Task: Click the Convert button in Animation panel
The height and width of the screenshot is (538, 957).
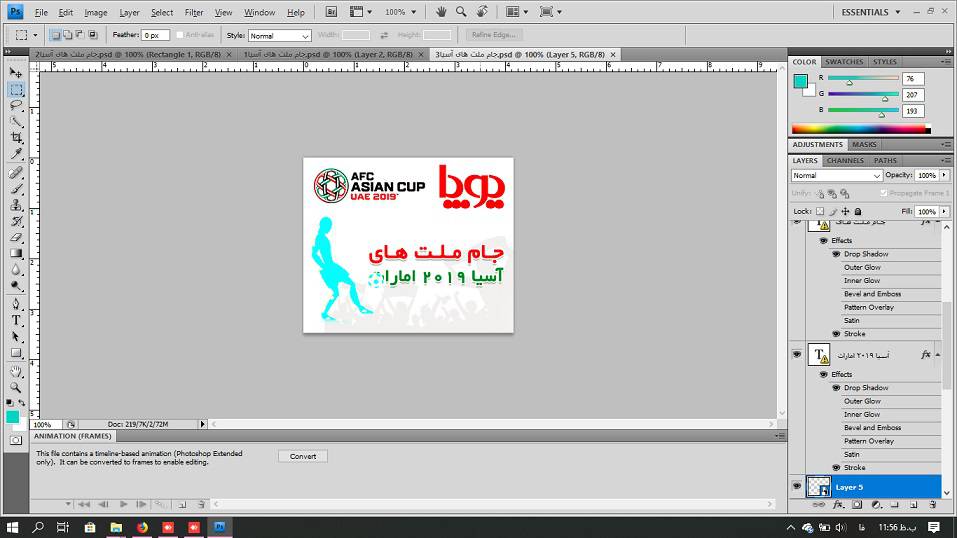Action: pyautogui.click(x=303, y=456)
